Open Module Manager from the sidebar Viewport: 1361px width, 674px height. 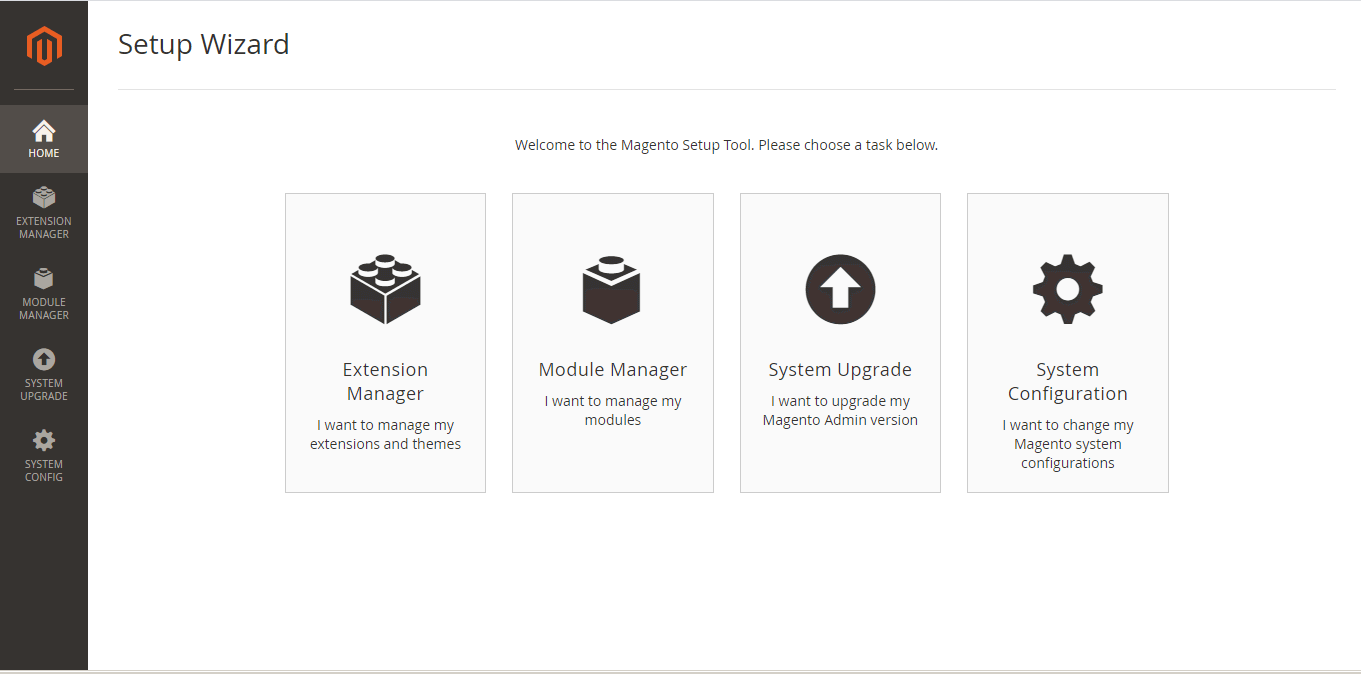point(44,294)
